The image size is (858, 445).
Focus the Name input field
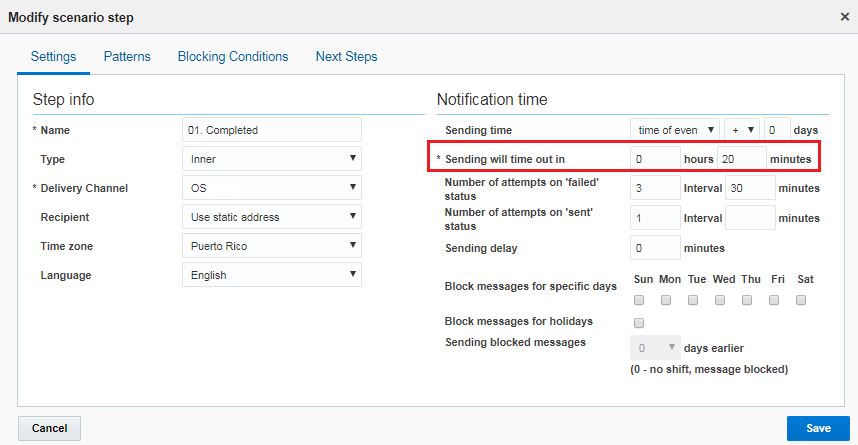[x=272, y=130]
